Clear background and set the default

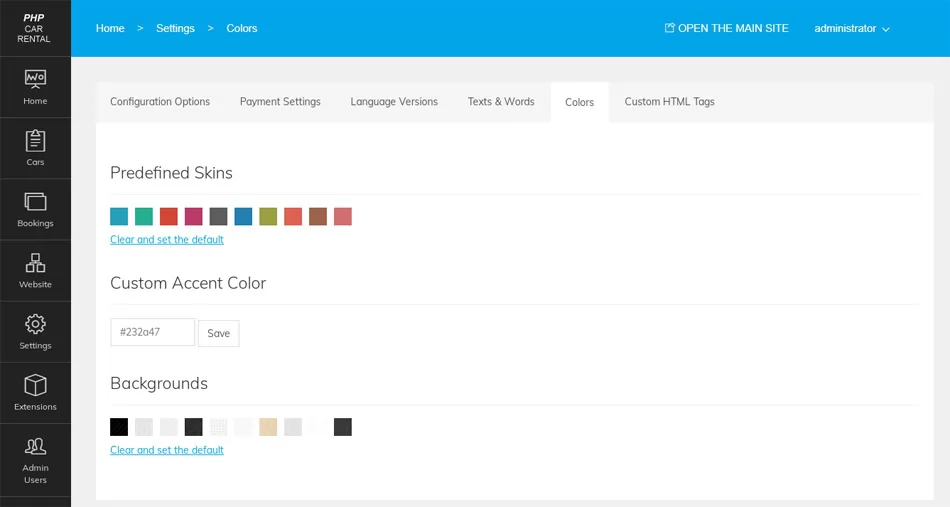click(167, 450)
